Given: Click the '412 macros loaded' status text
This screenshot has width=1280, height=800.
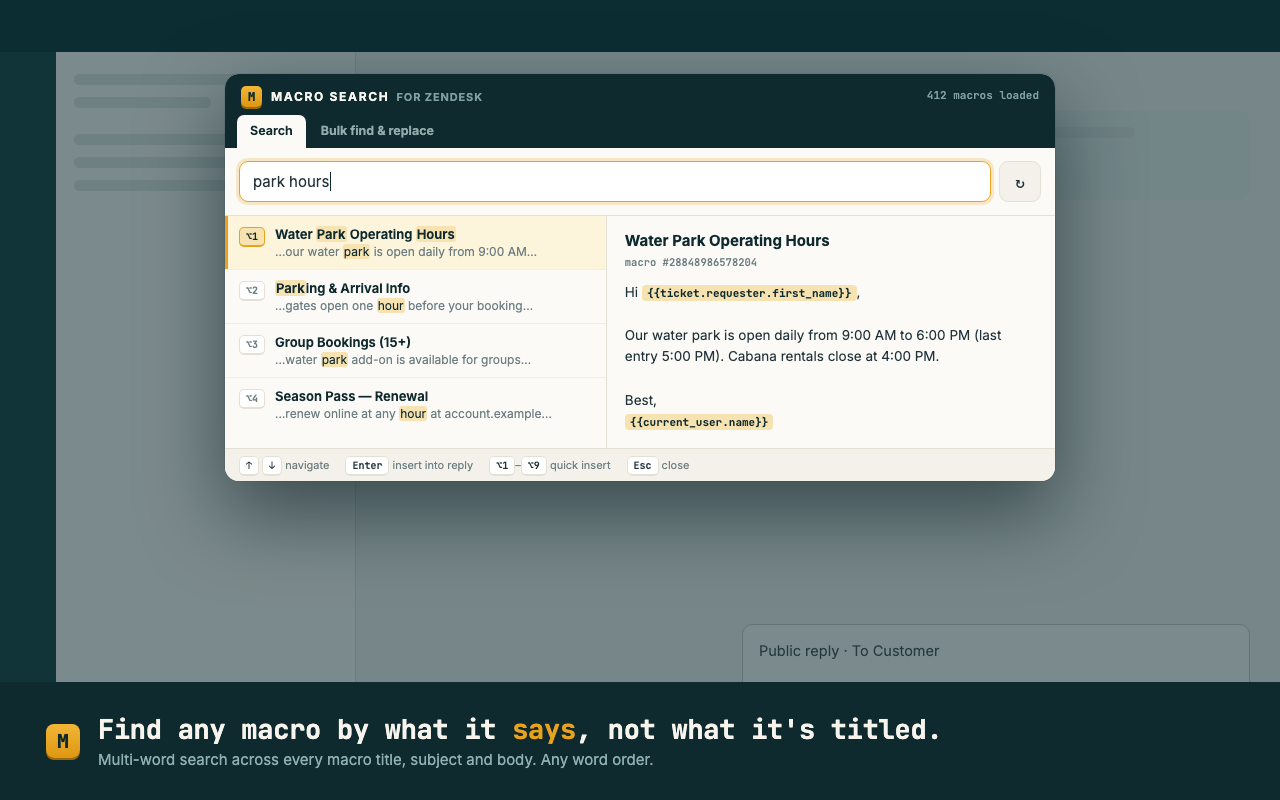Looking at the screenshot, I should click(x=983, y=96).
